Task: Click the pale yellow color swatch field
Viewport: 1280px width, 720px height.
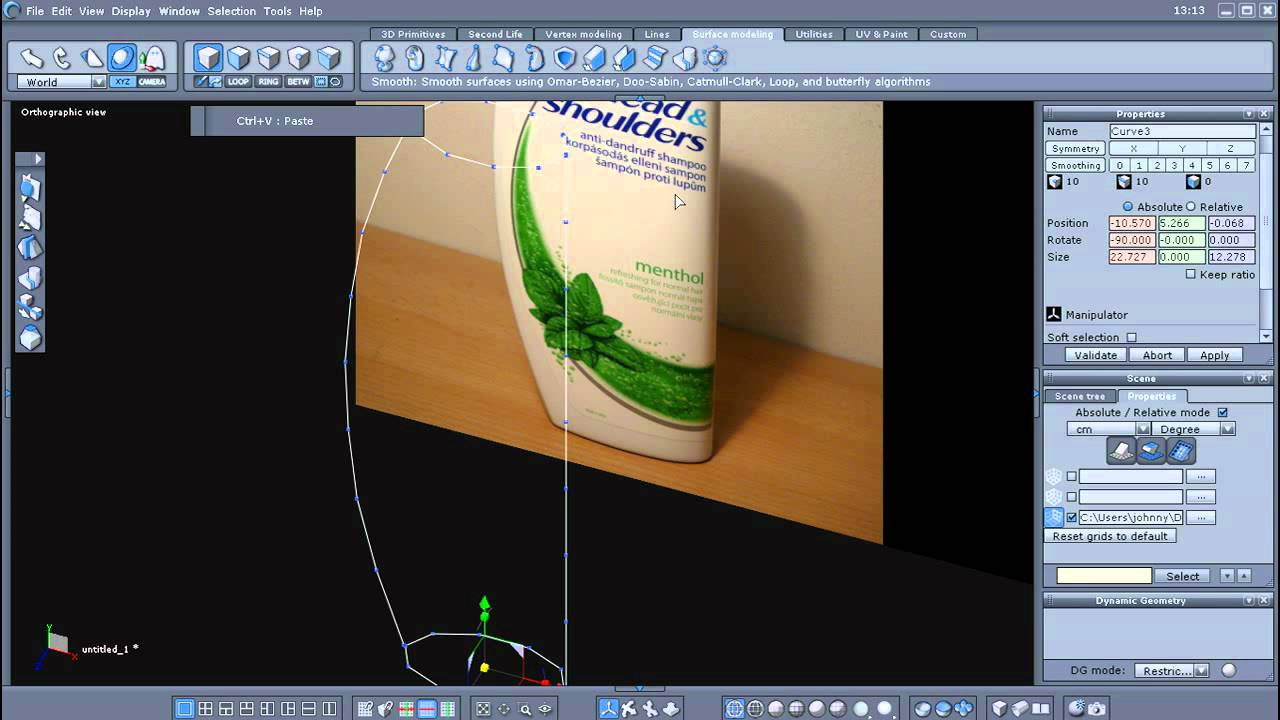Action: click(x=1104, y=576)
